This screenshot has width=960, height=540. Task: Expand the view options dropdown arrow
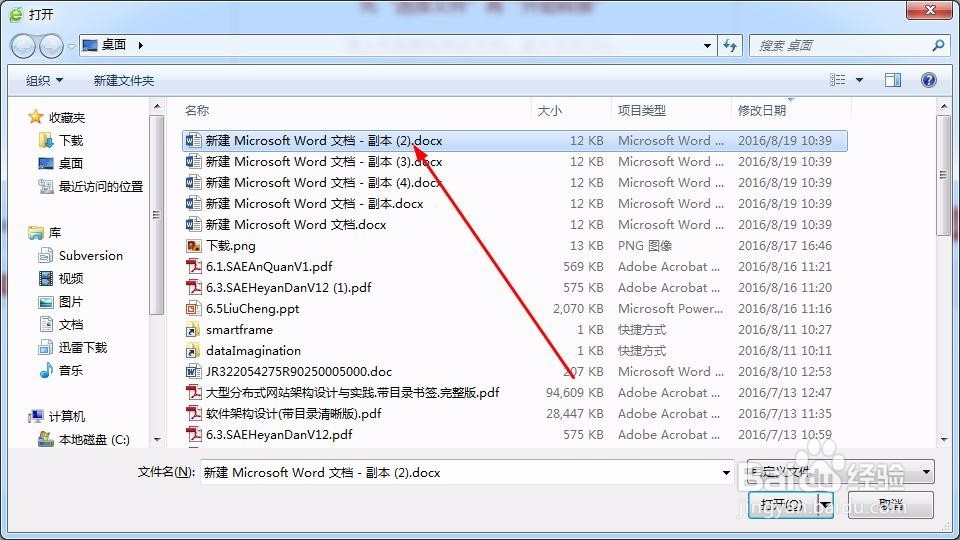(x=859, y=80)
